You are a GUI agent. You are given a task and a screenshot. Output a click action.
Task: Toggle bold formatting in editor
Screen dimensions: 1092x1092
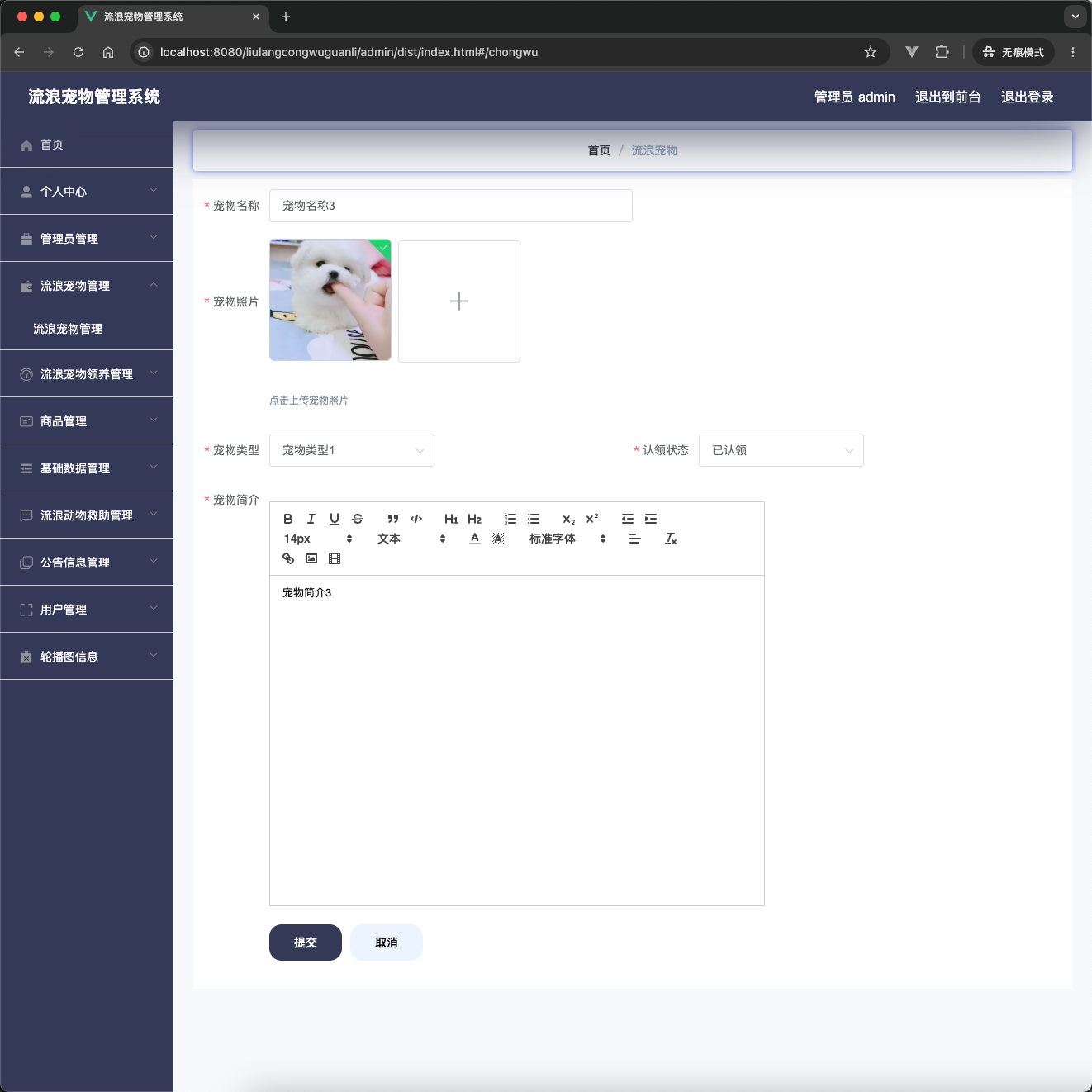click(x=288, y=519)
